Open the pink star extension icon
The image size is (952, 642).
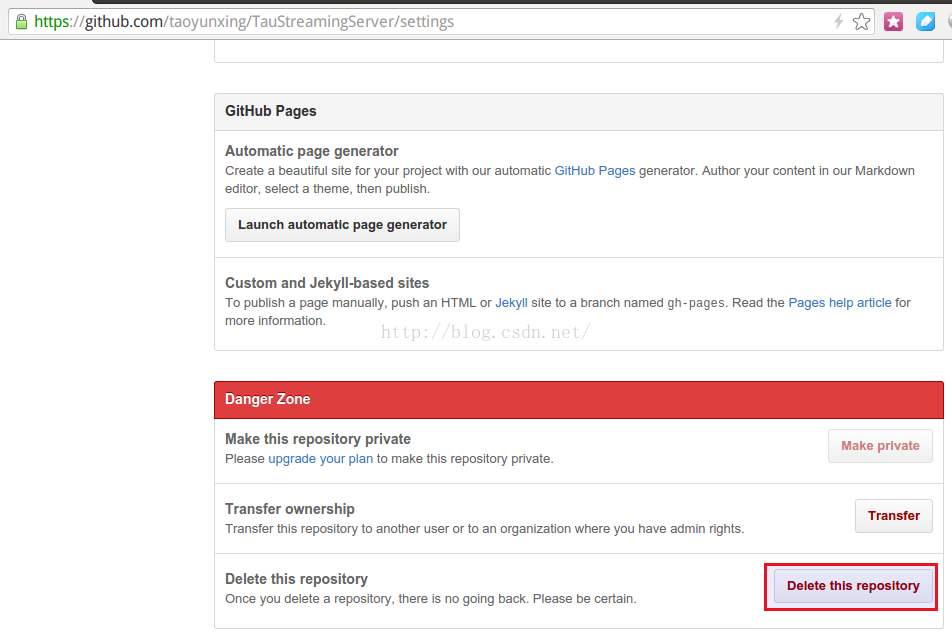pyautogui.click(x=893, y=22)
